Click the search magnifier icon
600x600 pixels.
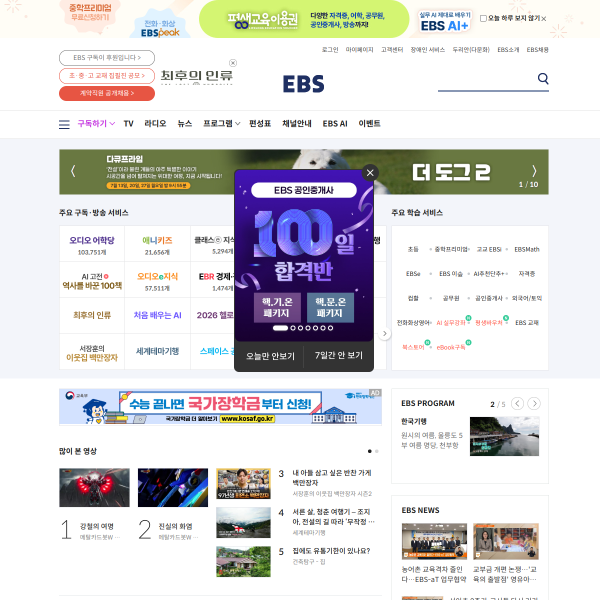click(x=543, y=78)
